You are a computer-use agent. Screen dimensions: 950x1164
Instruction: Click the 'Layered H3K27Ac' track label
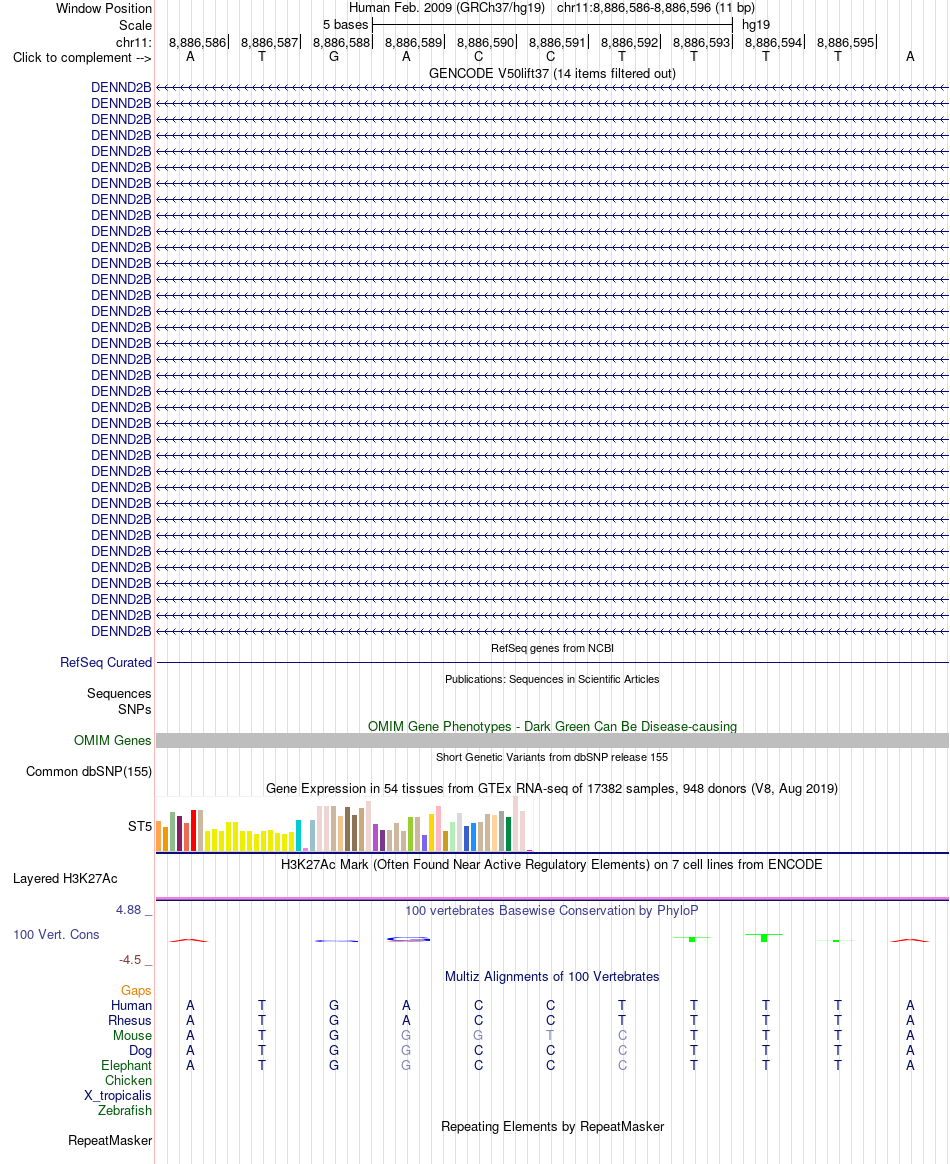pos(65,878)
